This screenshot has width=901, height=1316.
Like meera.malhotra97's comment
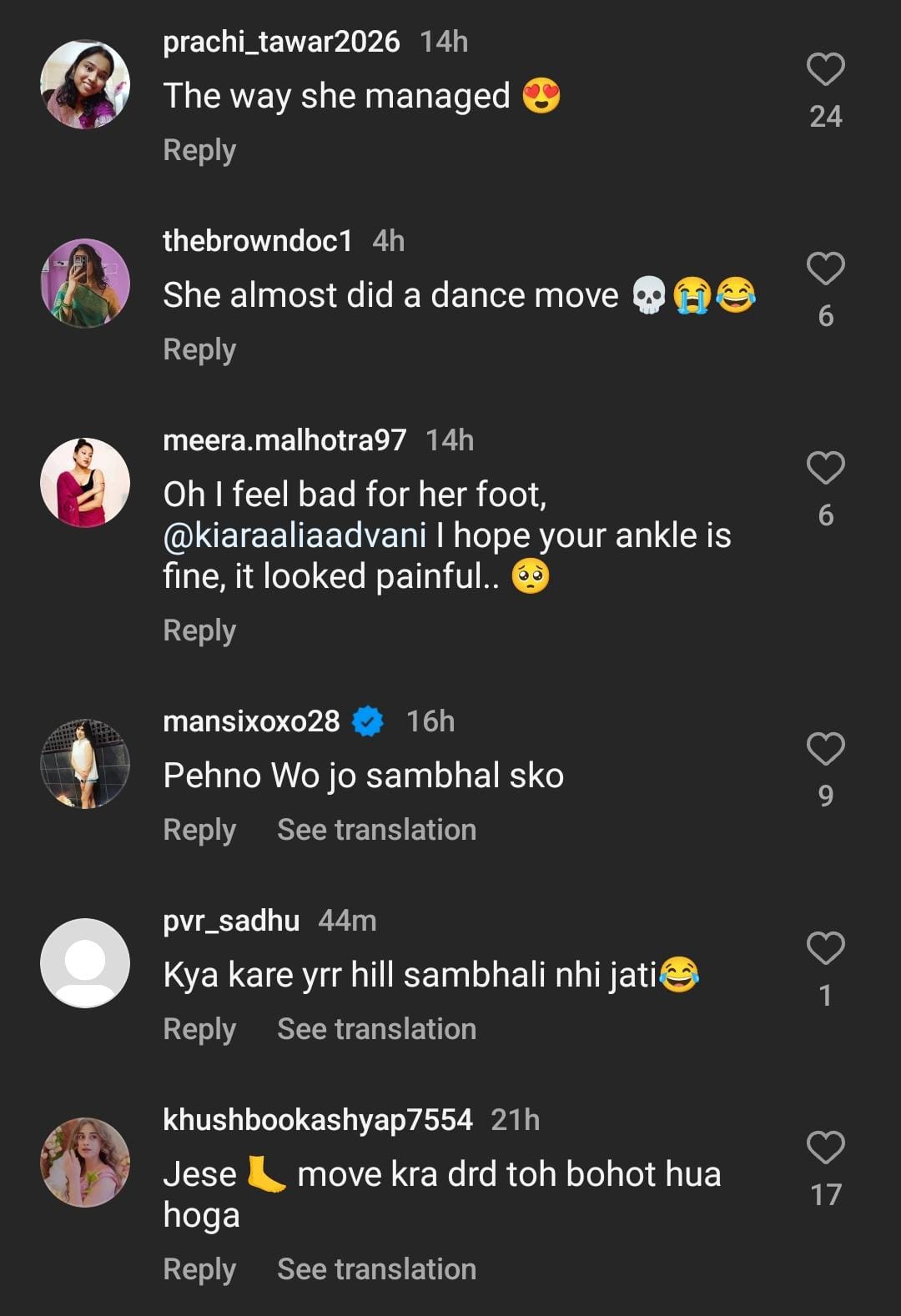click(825, 468)
